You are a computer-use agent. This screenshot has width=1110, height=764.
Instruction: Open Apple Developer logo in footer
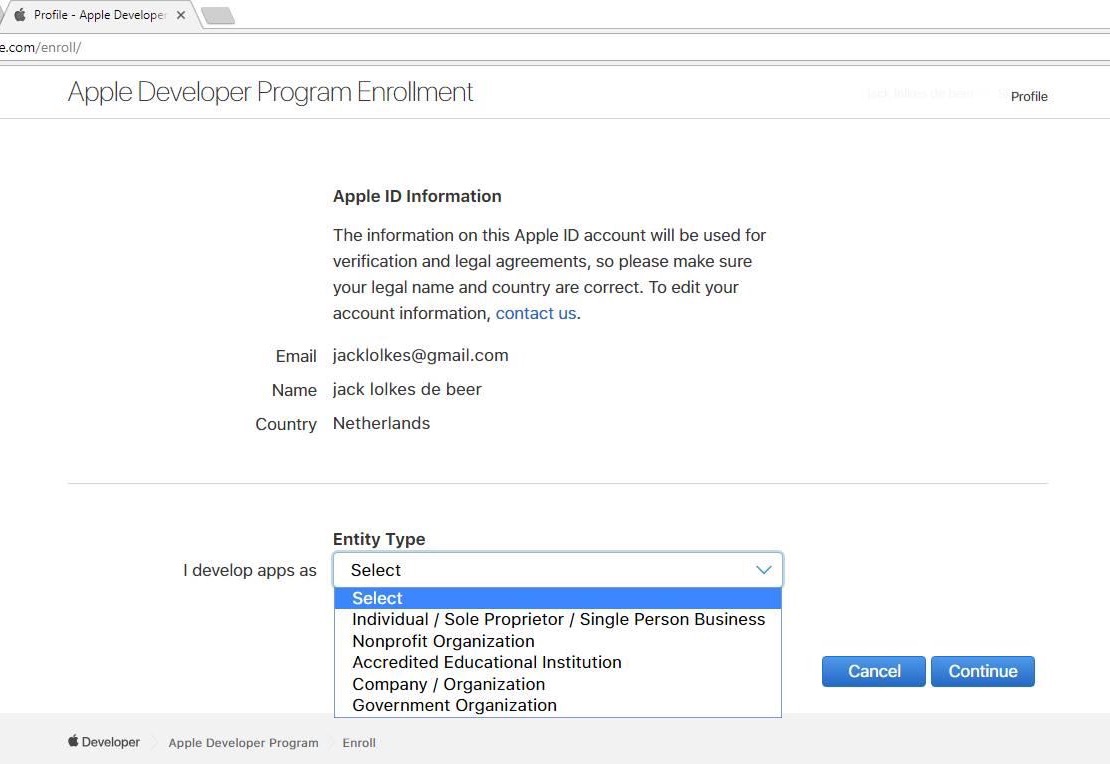point(104,742)
